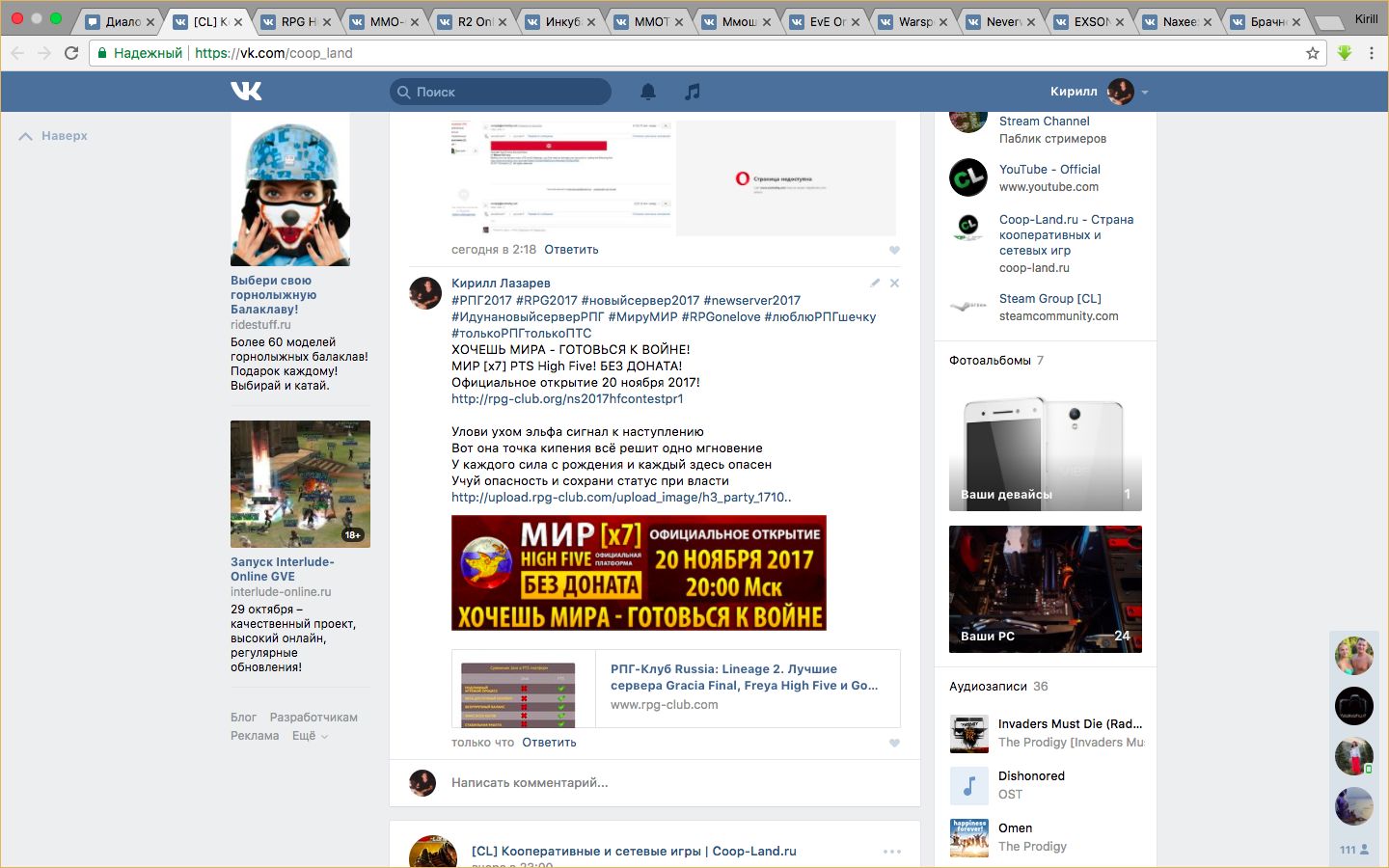
Task: Click the VK logo home icon
Action: click(246, 92)
